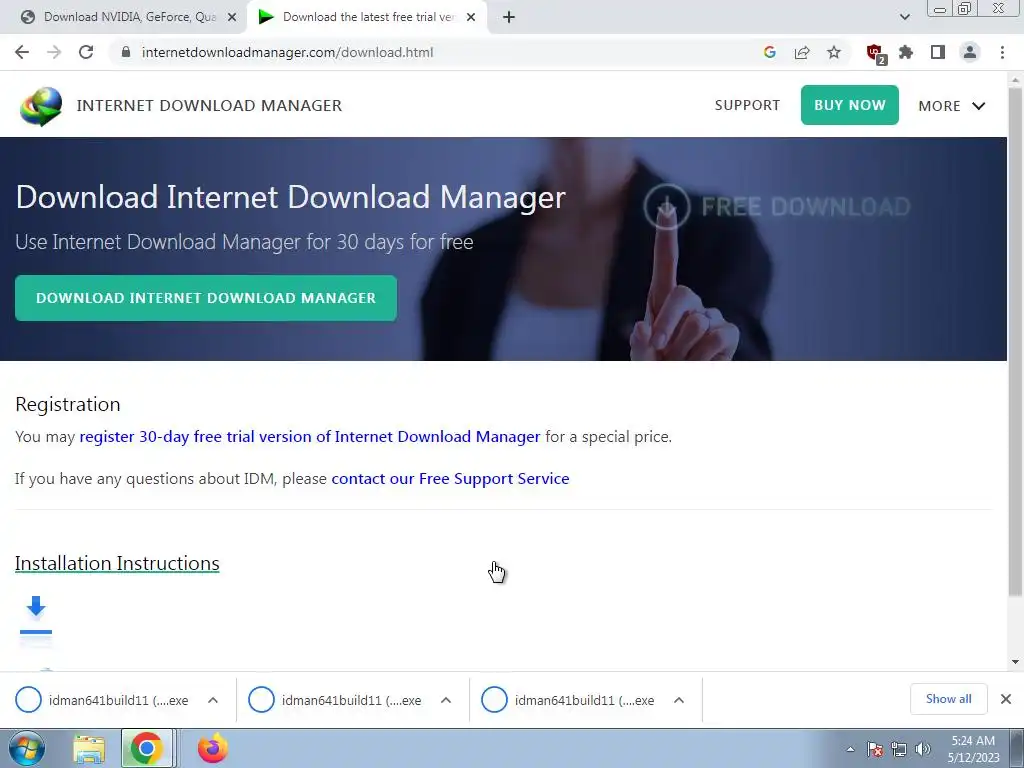Open uBlock Origin extension icon

(x=875, y=54)
